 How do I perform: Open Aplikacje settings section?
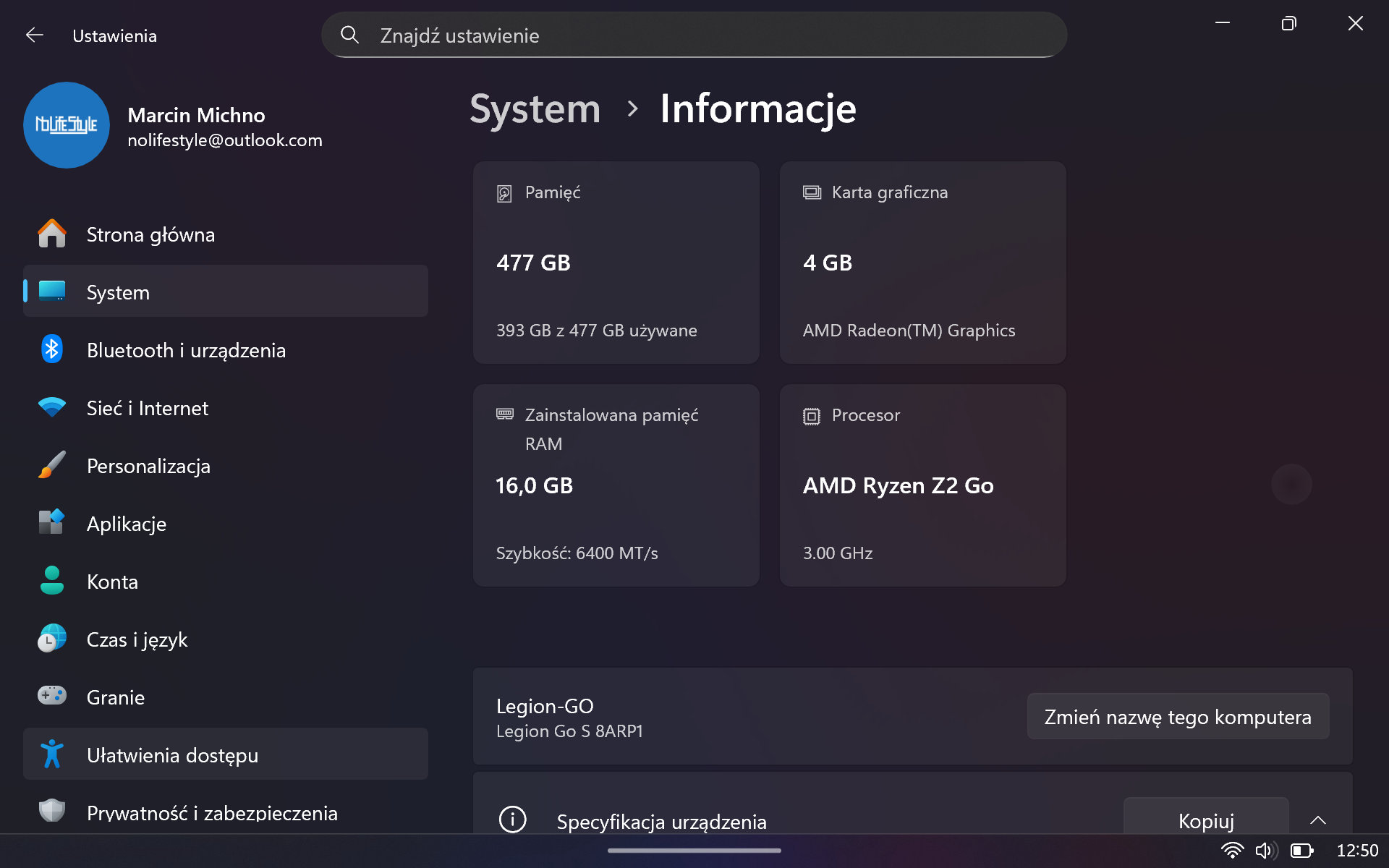127,524
